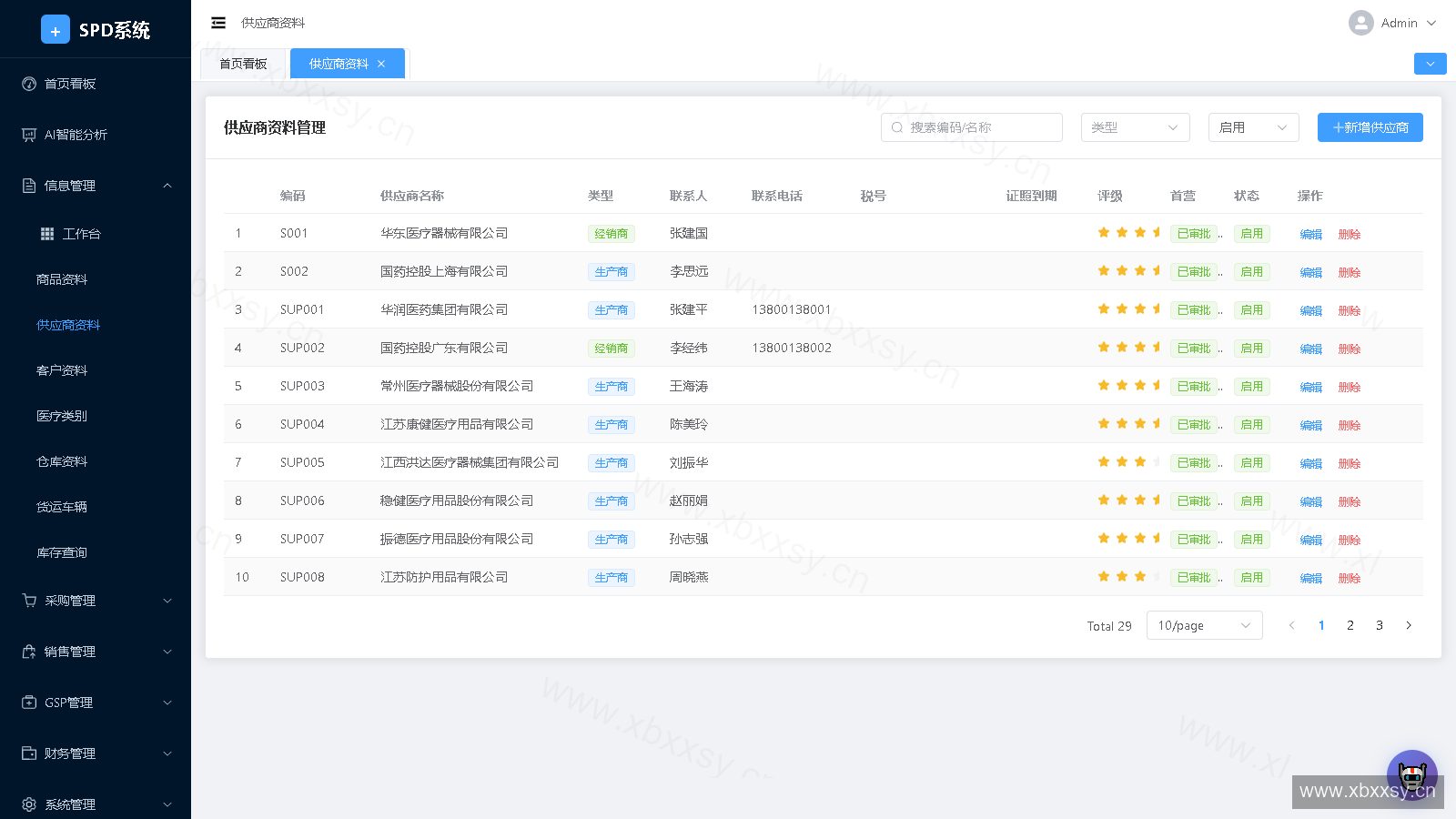Focus the 搜索编码/名称 search field

coord(971,127)
